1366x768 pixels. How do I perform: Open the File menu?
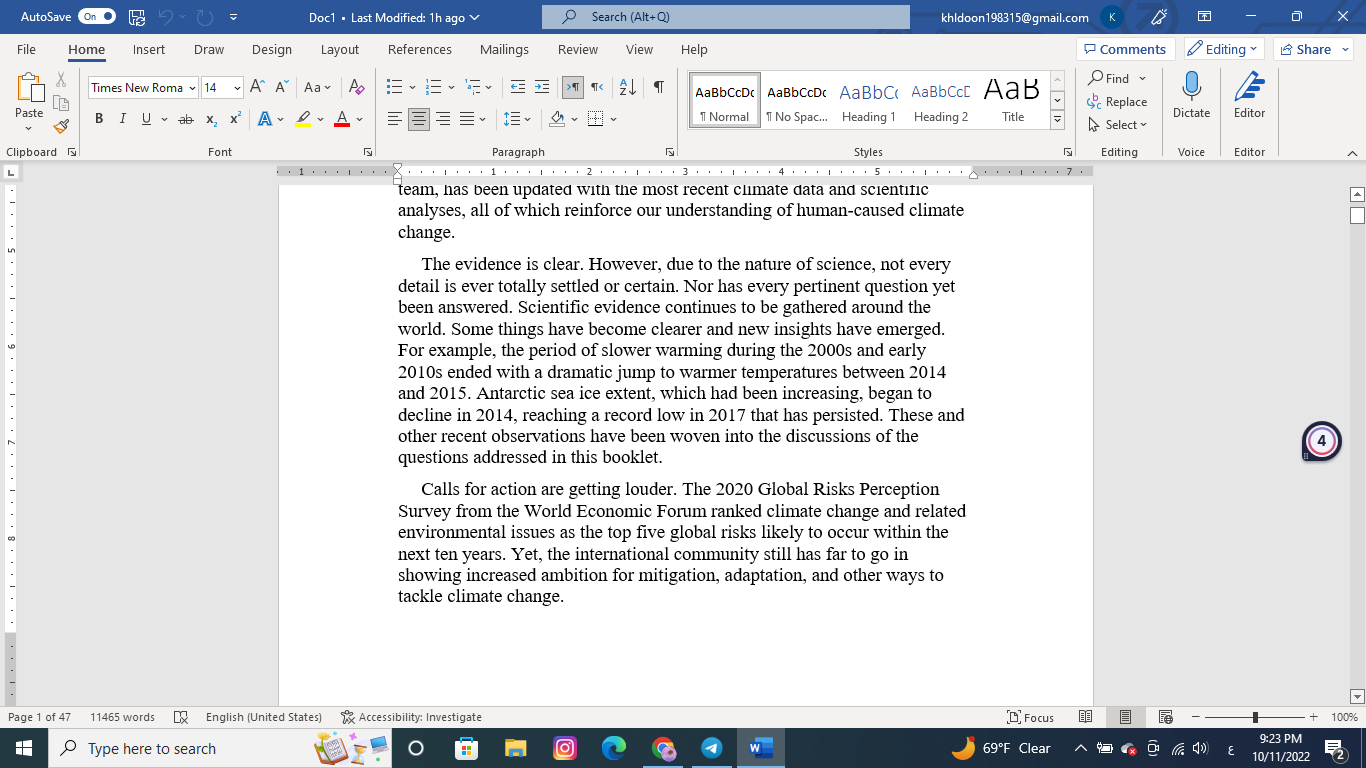click(x=26, y=49)
